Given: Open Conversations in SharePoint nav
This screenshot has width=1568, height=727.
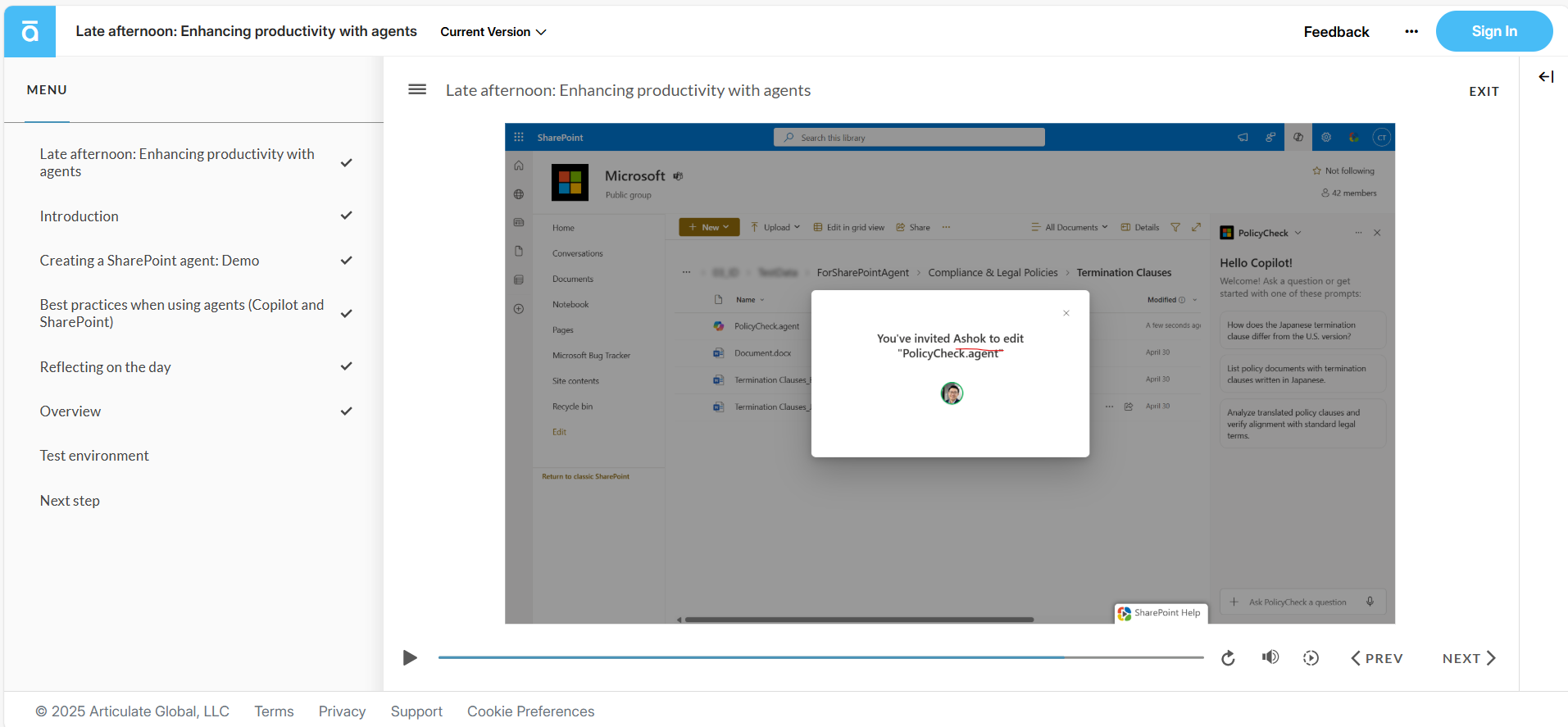Looking at the screenshot, I should point(577,253).
